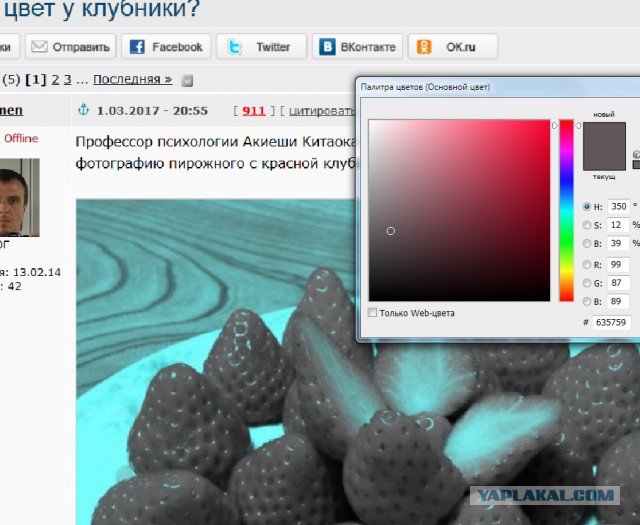640x525 pixels.
Task: Click the red 911 report link
Action: pos(253,111)
